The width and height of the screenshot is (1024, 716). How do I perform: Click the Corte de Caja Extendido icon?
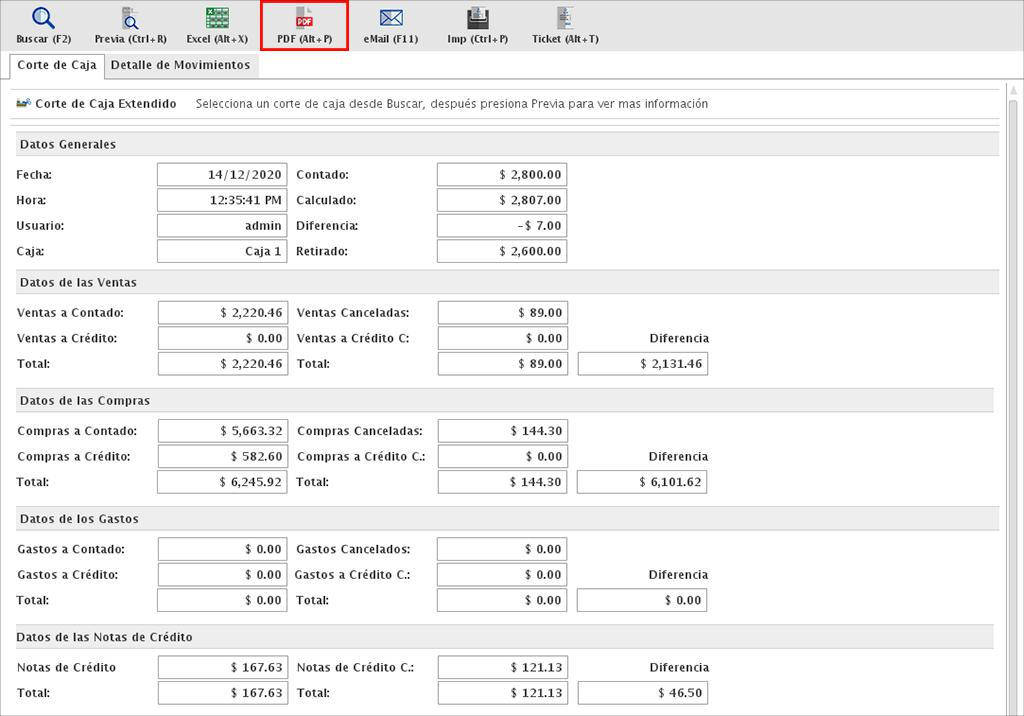tap(24, 103)
